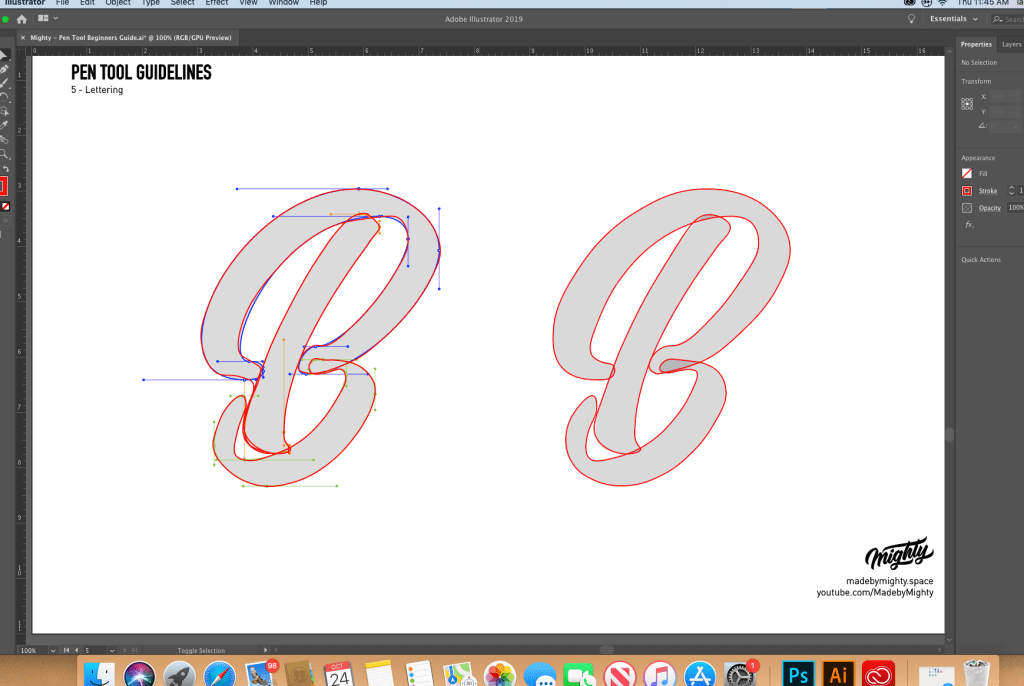The image size is (1024, 686).
Task: Click the Discover lightbulb icon
Action: (912, 19)
